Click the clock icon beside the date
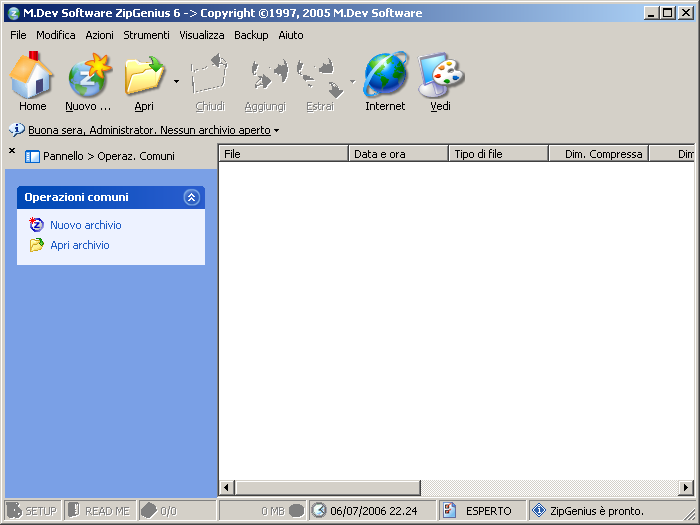This screenshot has width=700, height=525. (x=319, y=510)
